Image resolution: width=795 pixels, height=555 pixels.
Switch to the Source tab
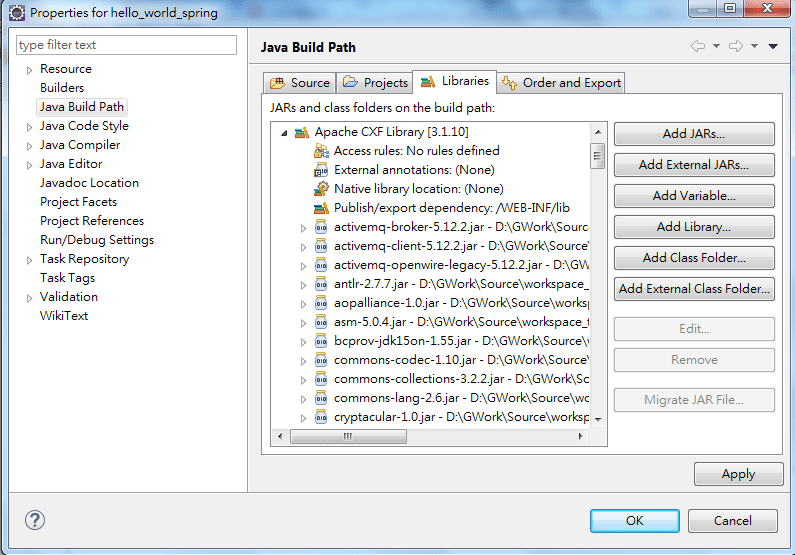pyautogui.click(x=300, y=83)
